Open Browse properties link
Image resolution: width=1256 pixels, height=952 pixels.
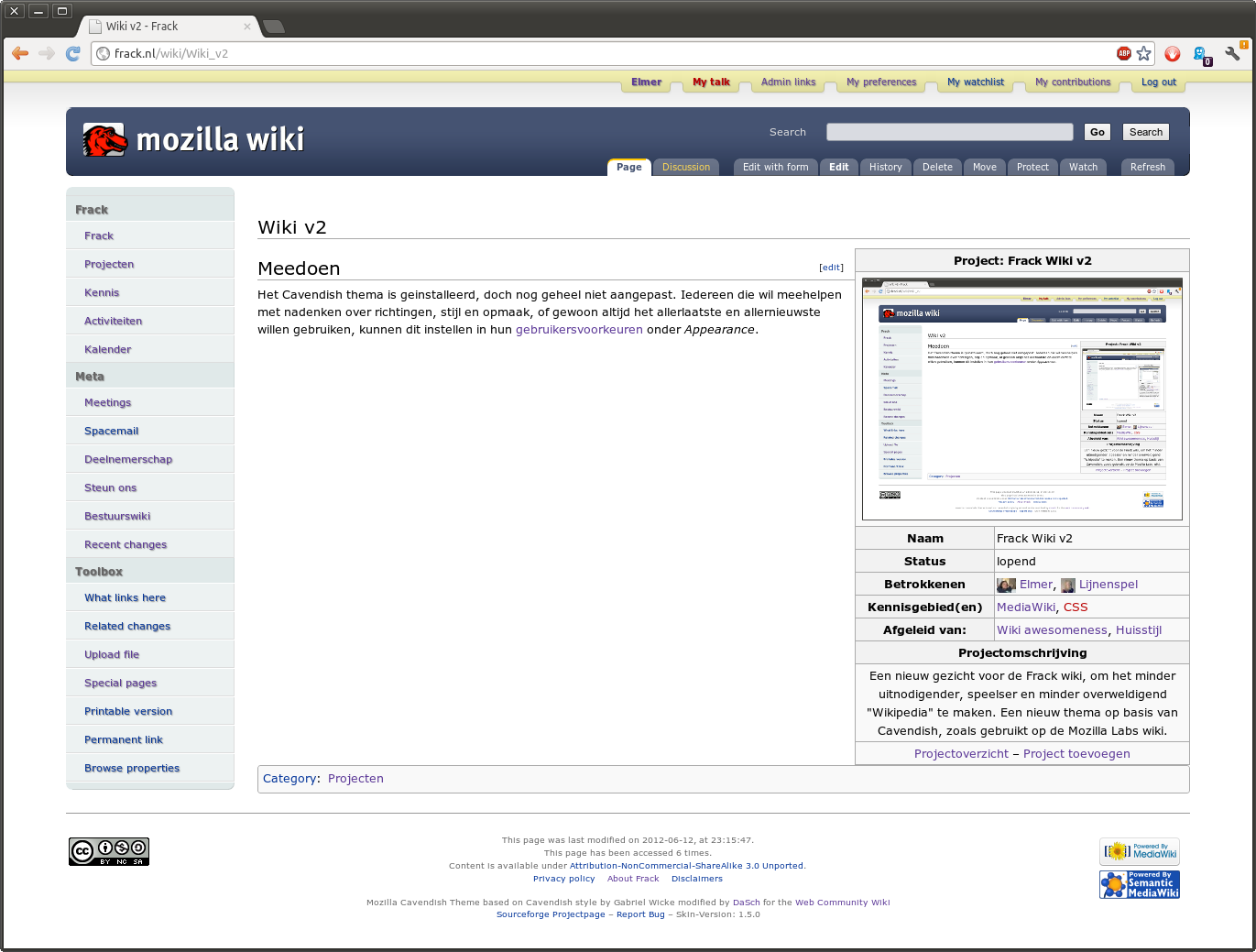(132, 768)
